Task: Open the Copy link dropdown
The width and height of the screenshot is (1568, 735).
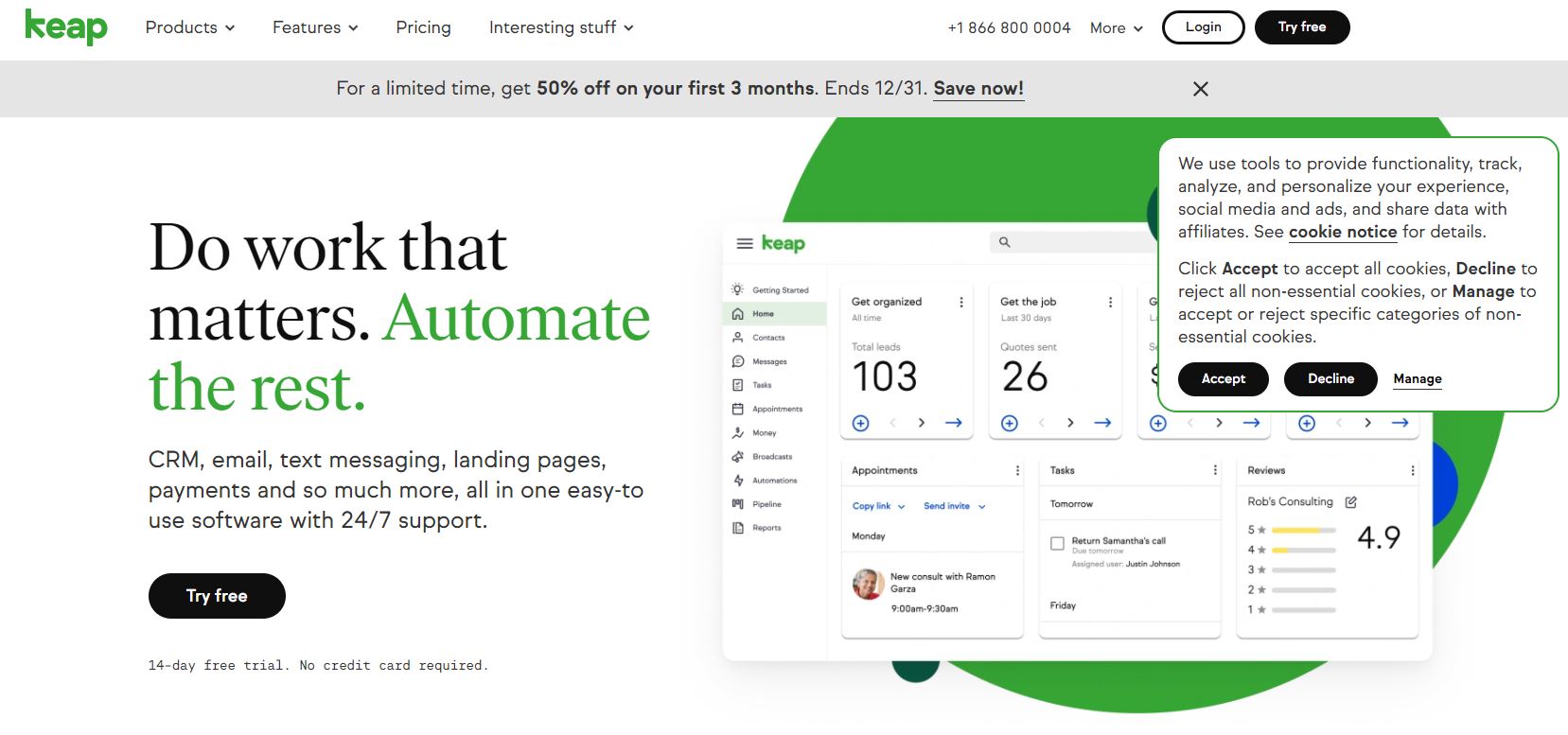Action: pos(879,506)
